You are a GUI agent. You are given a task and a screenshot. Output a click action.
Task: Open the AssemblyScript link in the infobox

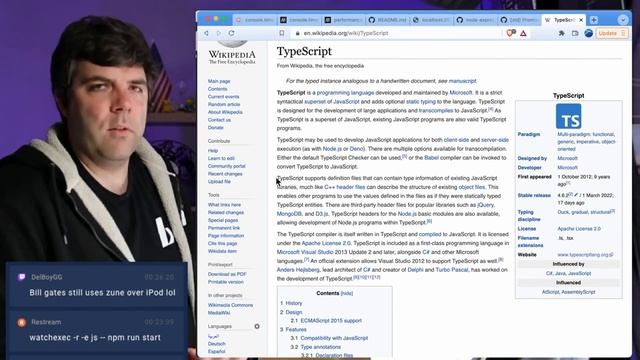tap(578, 292)
